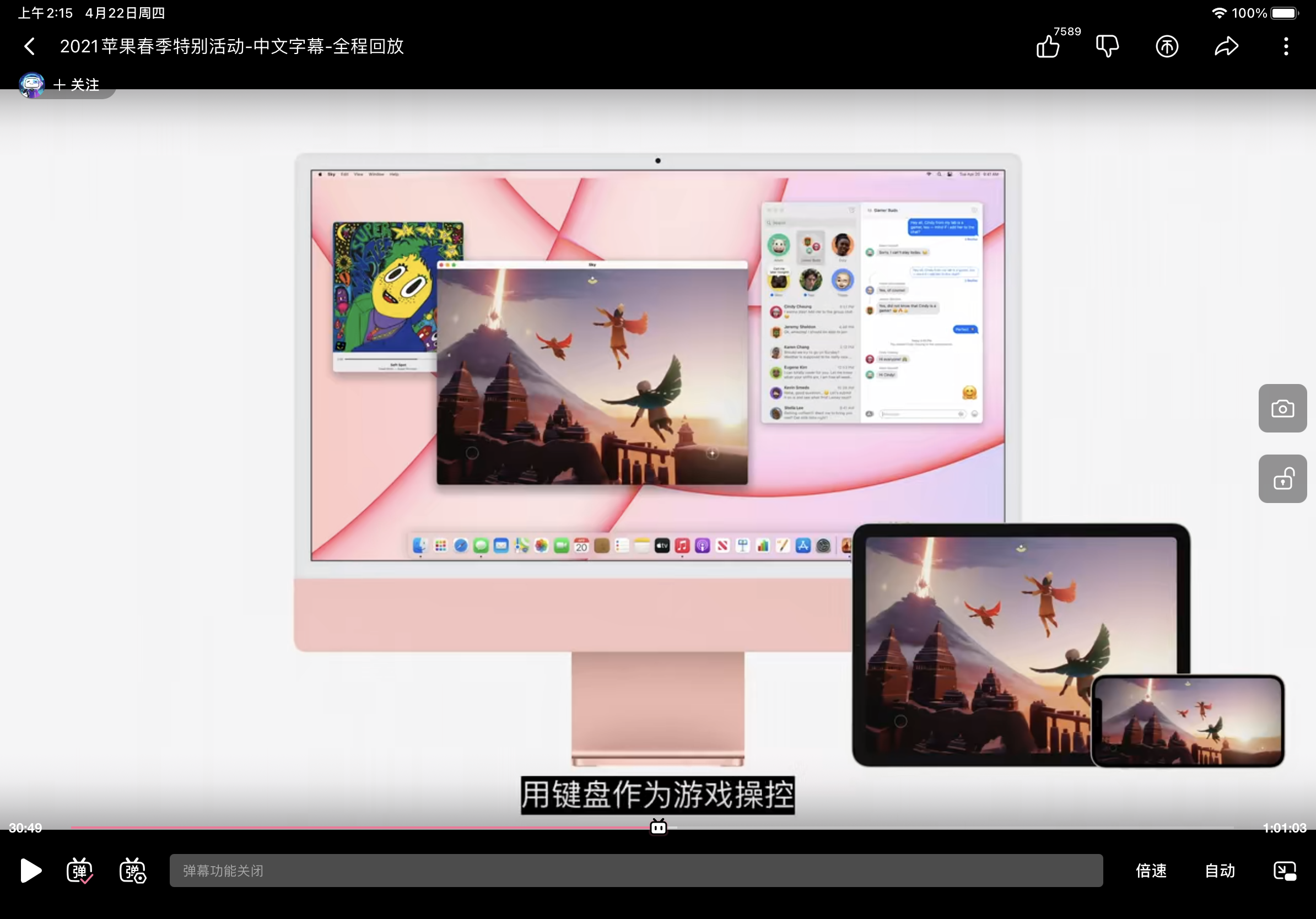Play the video

click(30, 871)
